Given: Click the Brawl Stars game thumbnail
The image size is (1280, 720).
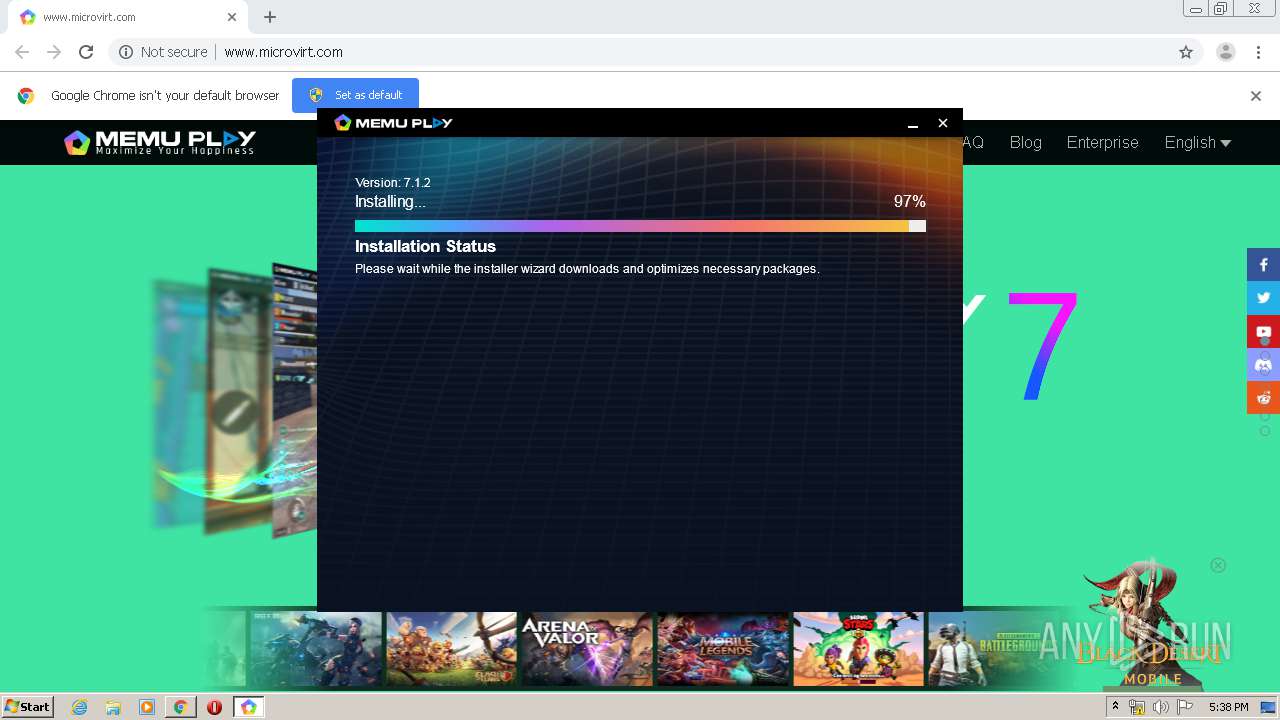Looking at the screenshot, I should coord(858,649).
